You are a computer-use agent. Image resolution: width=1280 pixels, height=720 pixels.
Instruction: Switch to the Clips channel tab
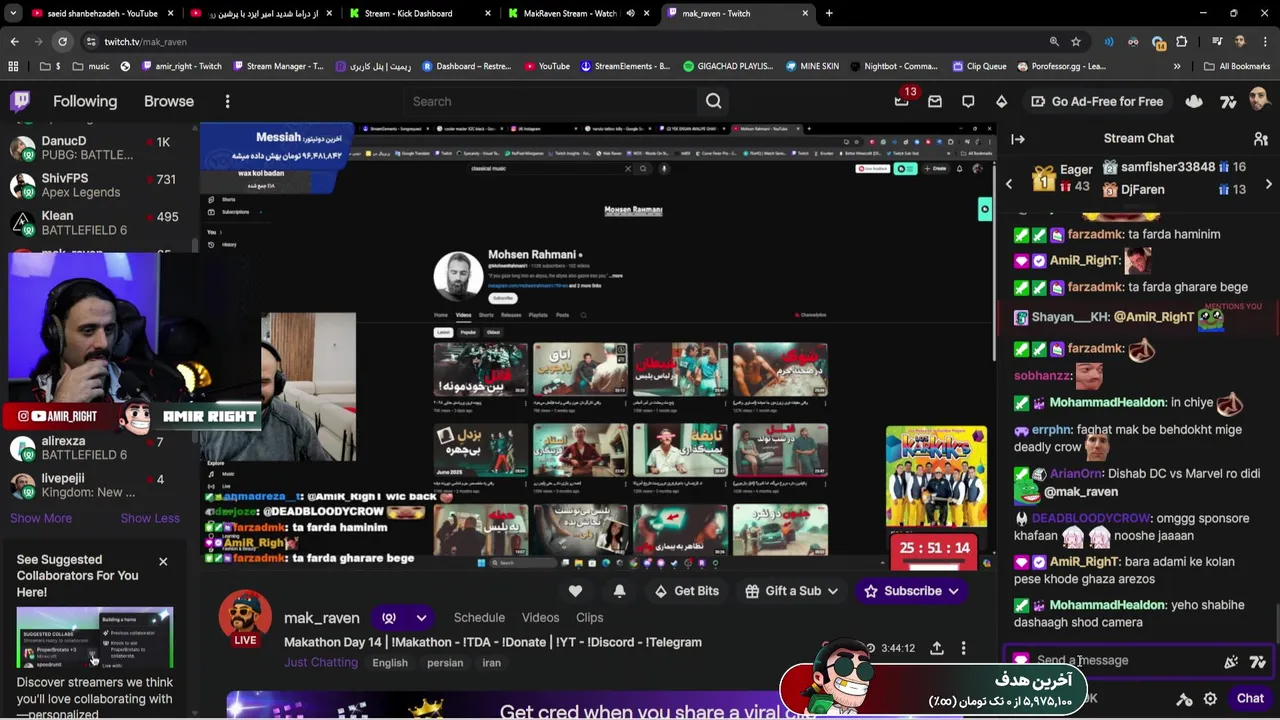[x=589, y=618]
